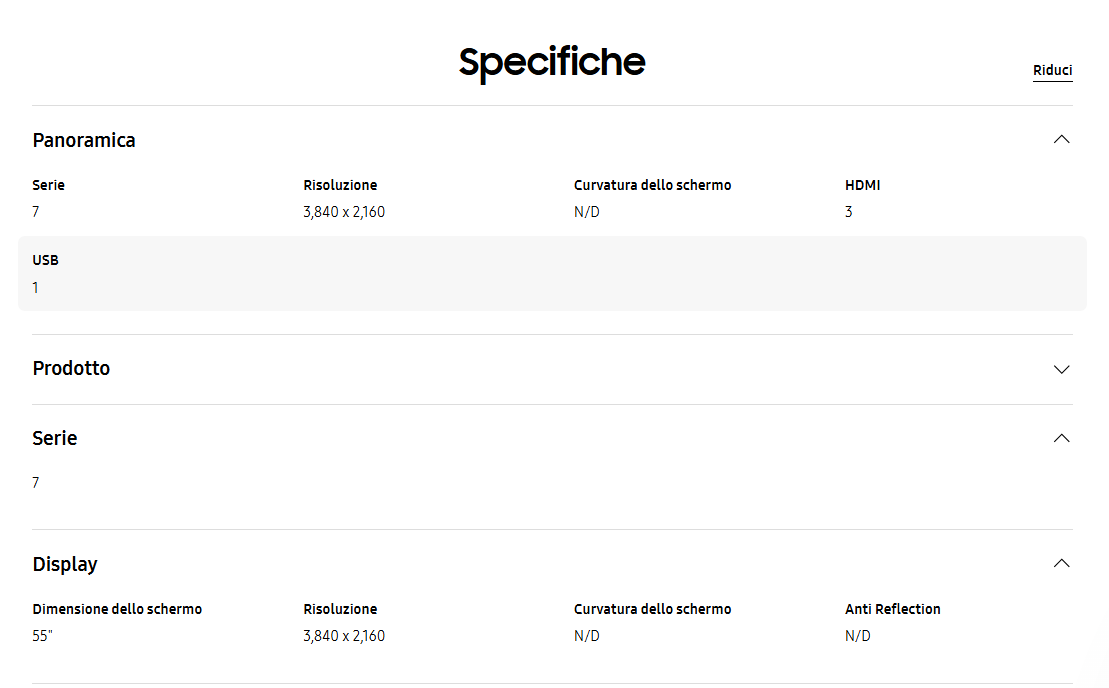Click the Serie accordion heading
Viewport: 1109px width, 688px height.
pyautogui.click(x=55, y=439)
